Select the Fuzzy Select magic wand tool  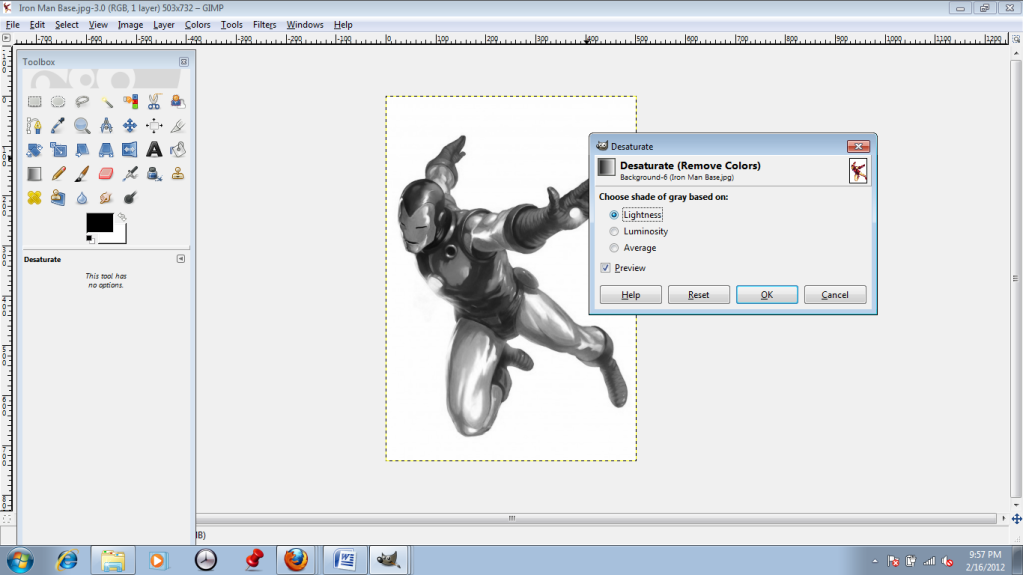pos(106,101)
